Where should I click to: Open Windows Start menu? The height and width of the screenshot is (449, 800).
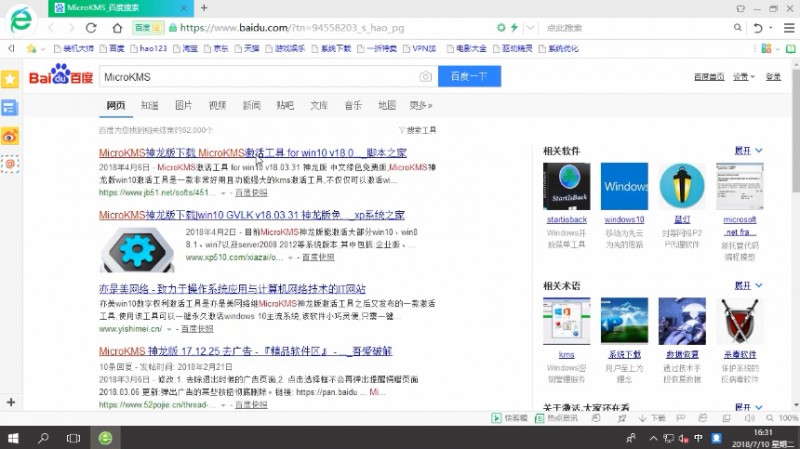(13, 438)
